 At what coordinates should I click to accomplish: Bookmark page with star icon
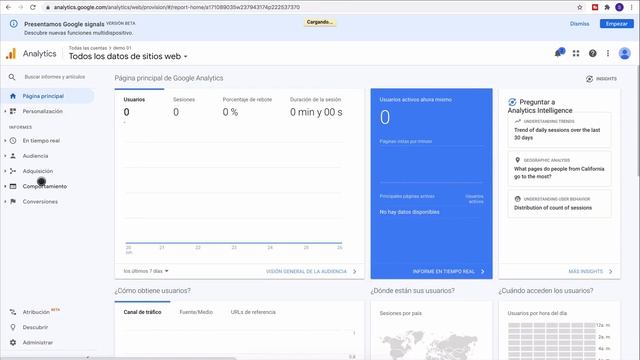(x=580, y=7)
